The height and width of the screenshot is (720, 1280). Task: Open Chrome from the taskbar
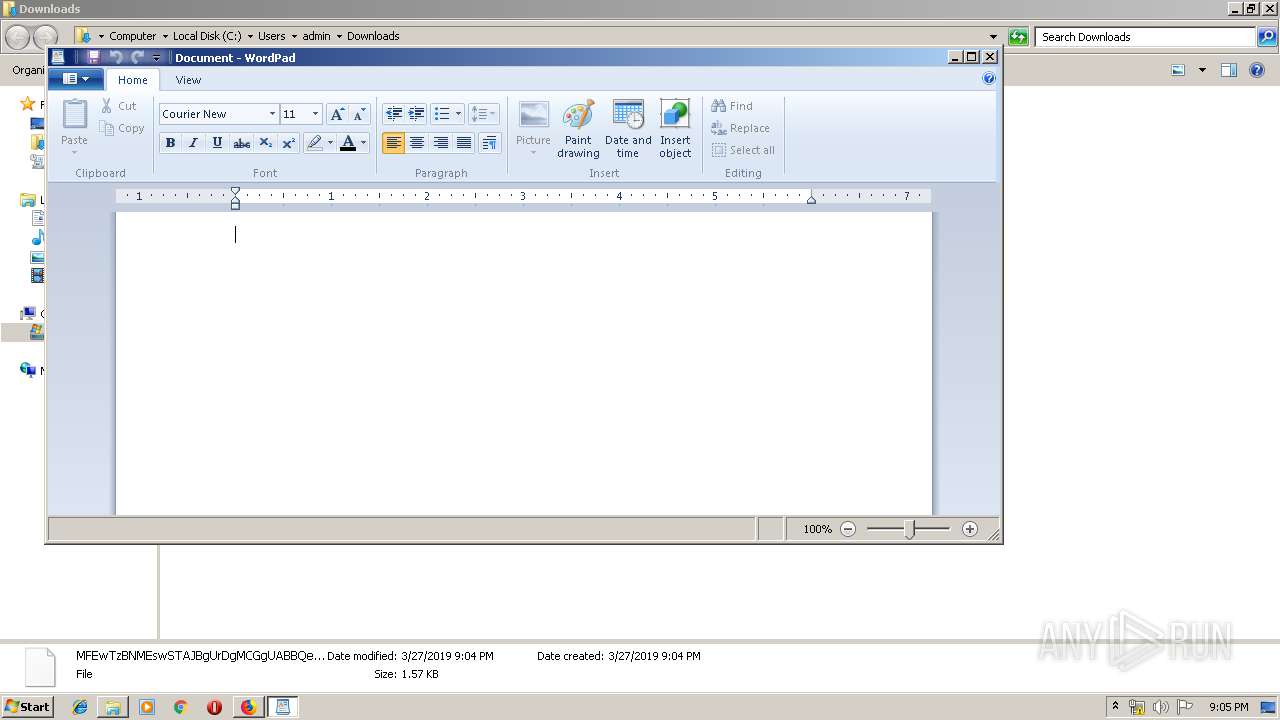[x=180, y=707]
